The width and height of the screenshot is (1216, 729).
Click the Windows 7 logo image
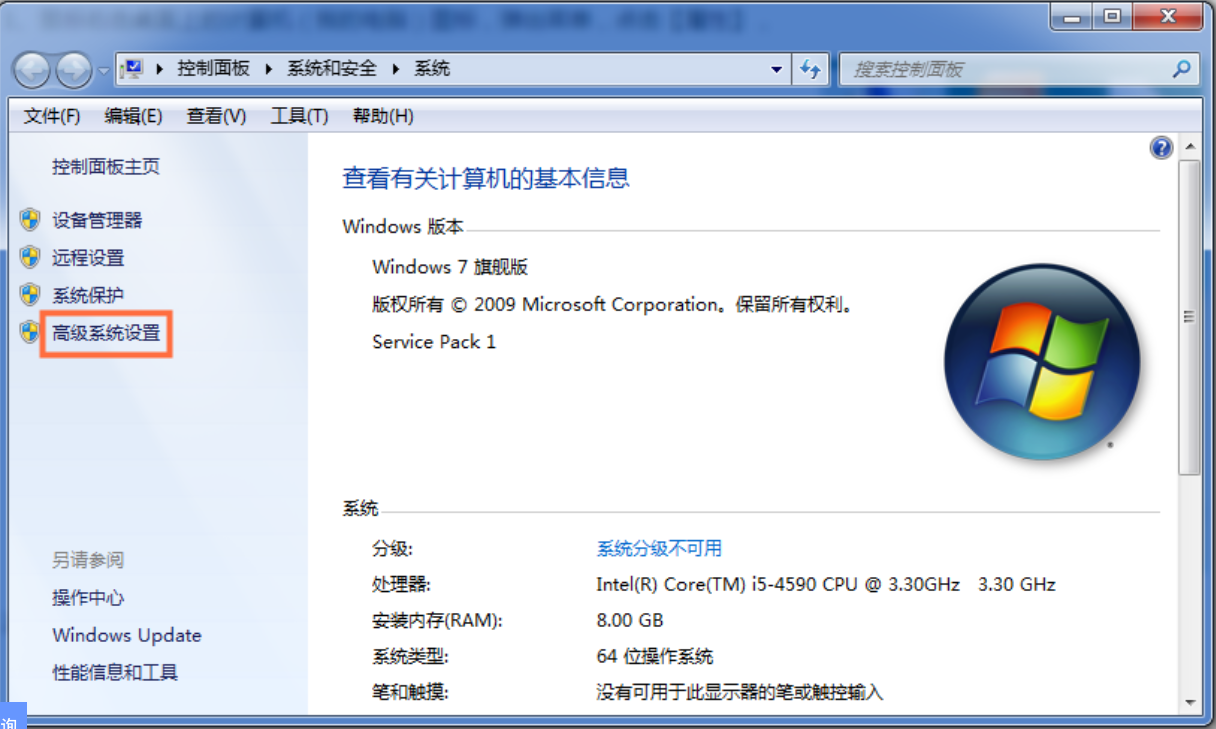pyautogui.click(x=1042, y=361)
